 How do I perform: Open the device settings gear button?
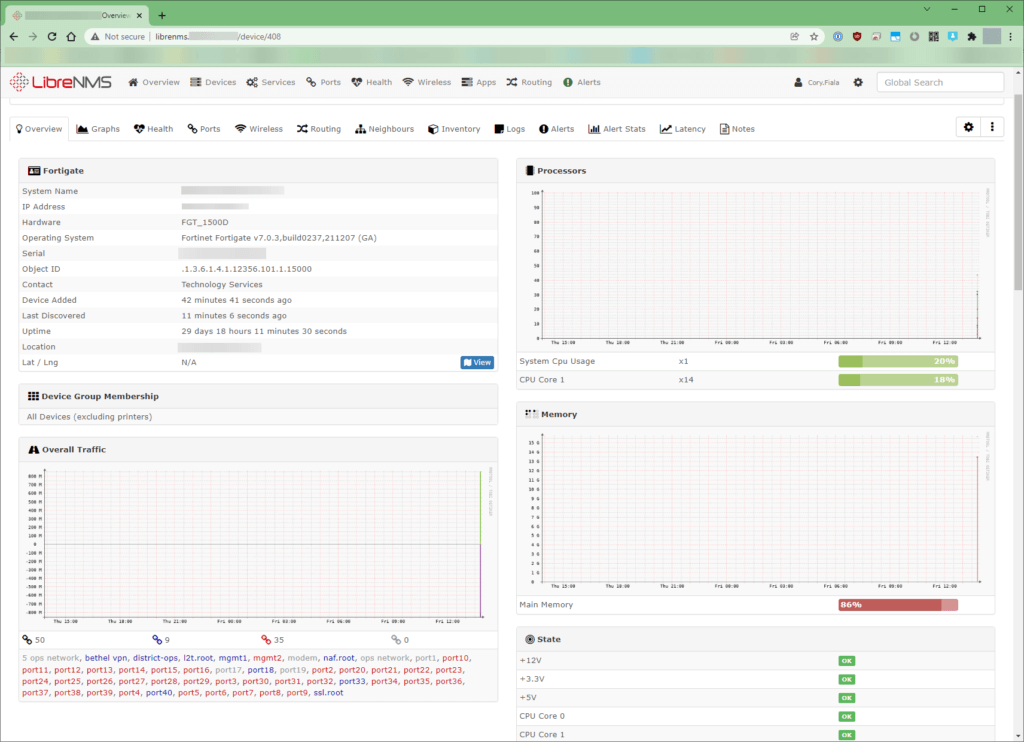[968, 127]
